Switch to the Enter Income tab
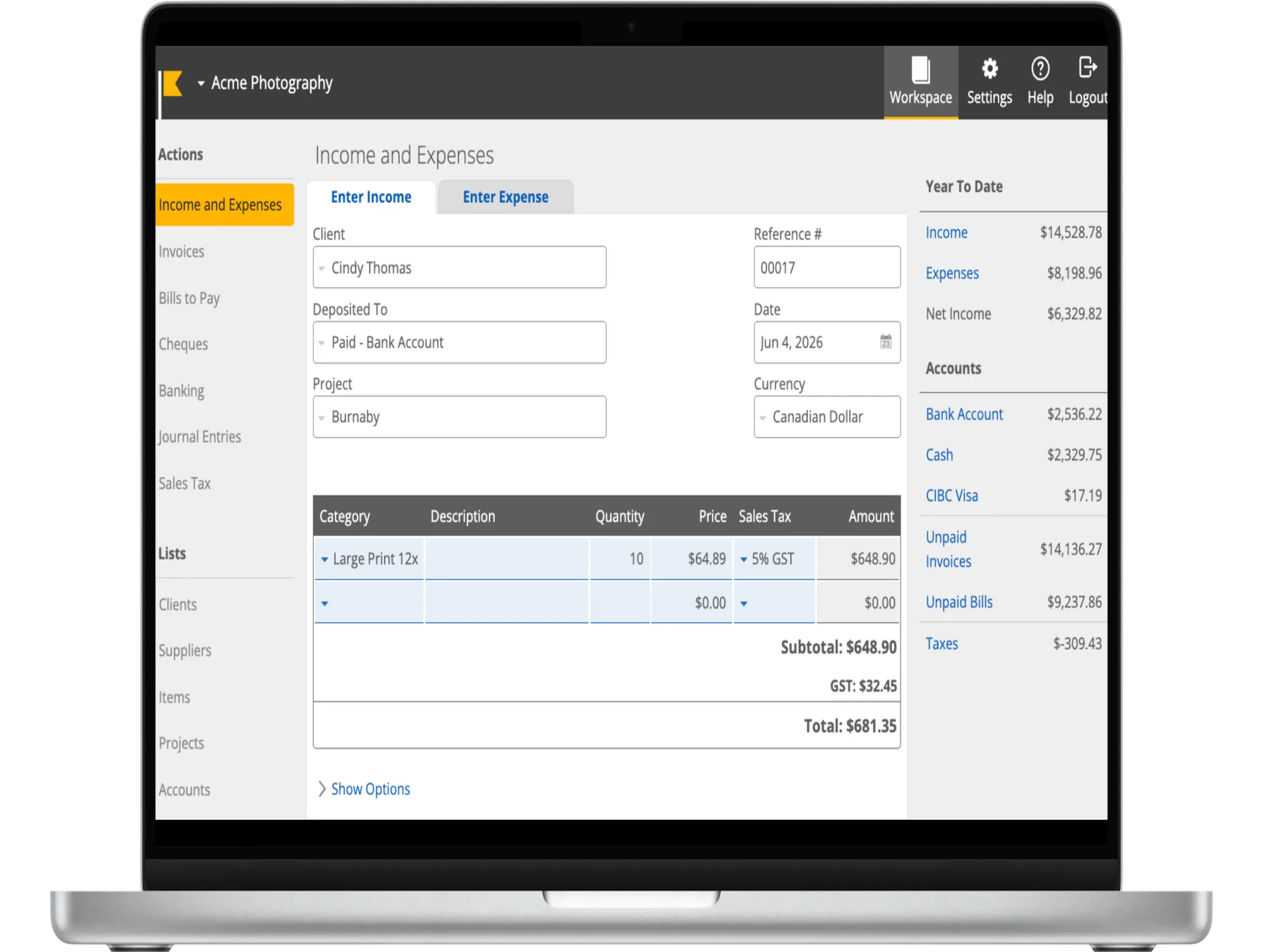Viewport: 1263px width, 952px height. (x=371, y=197)
